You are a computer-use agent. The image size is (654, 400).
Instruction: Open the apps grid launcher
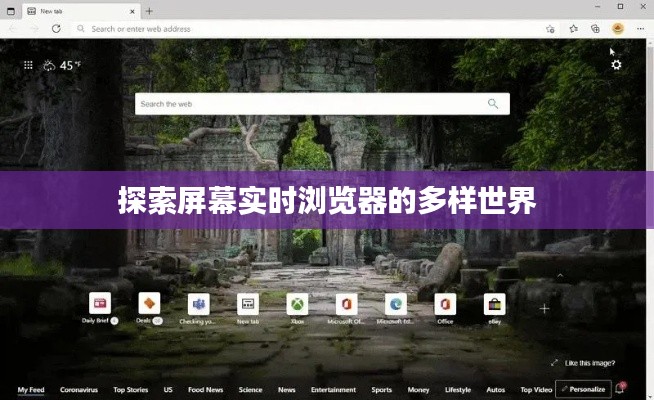[x=27, y=66]
